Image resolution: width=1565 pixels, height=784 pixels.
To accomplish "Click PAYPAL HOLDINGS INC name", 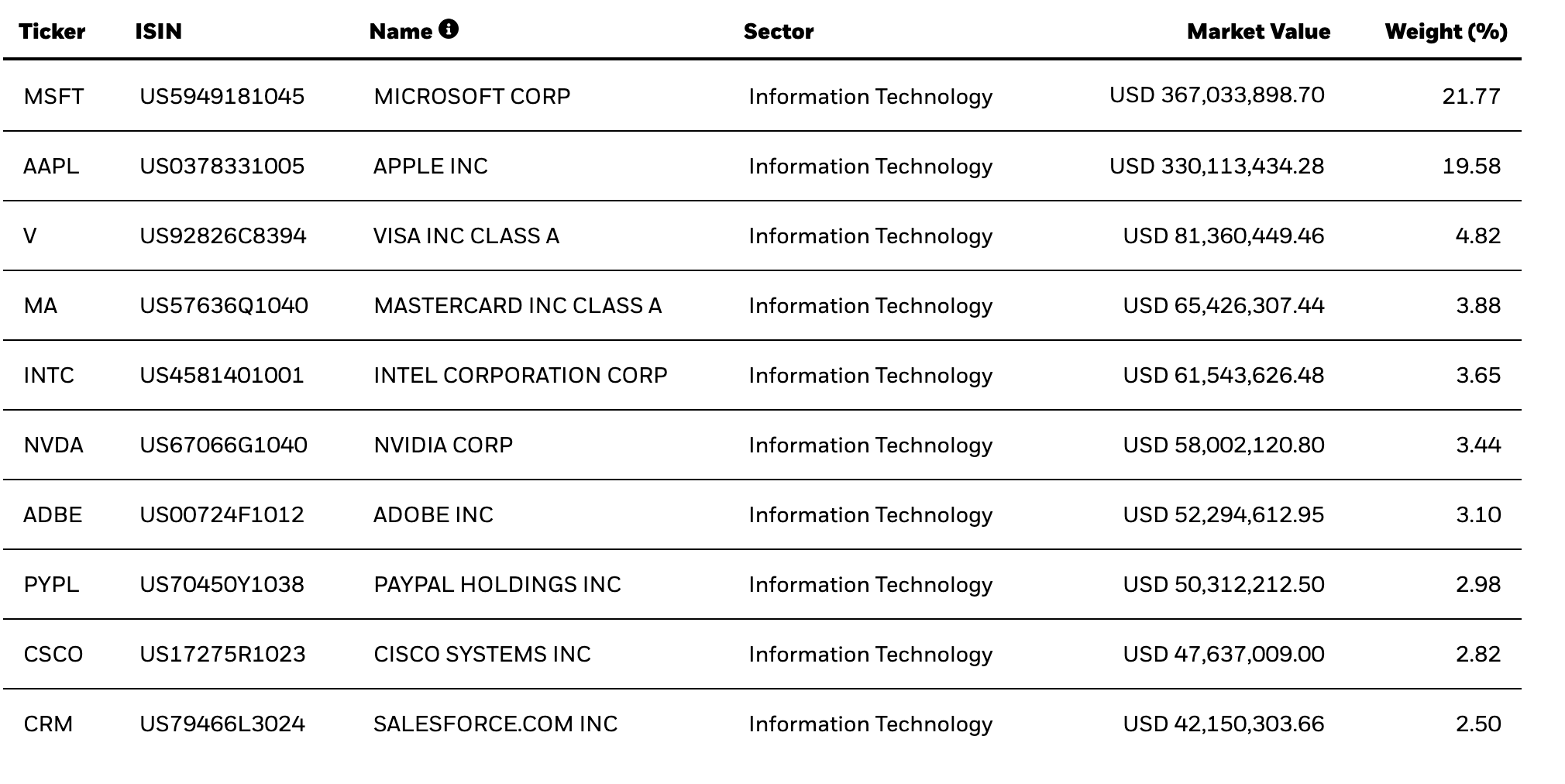I will point(497,585).
